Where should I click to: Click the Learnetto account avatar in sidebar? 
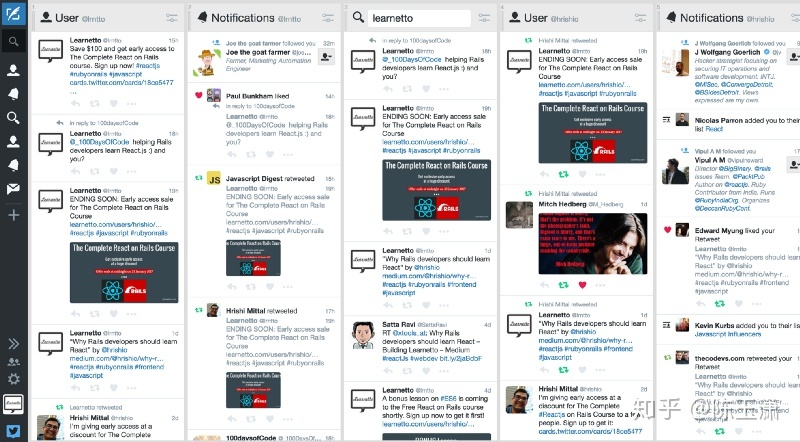tap(13, 403)
